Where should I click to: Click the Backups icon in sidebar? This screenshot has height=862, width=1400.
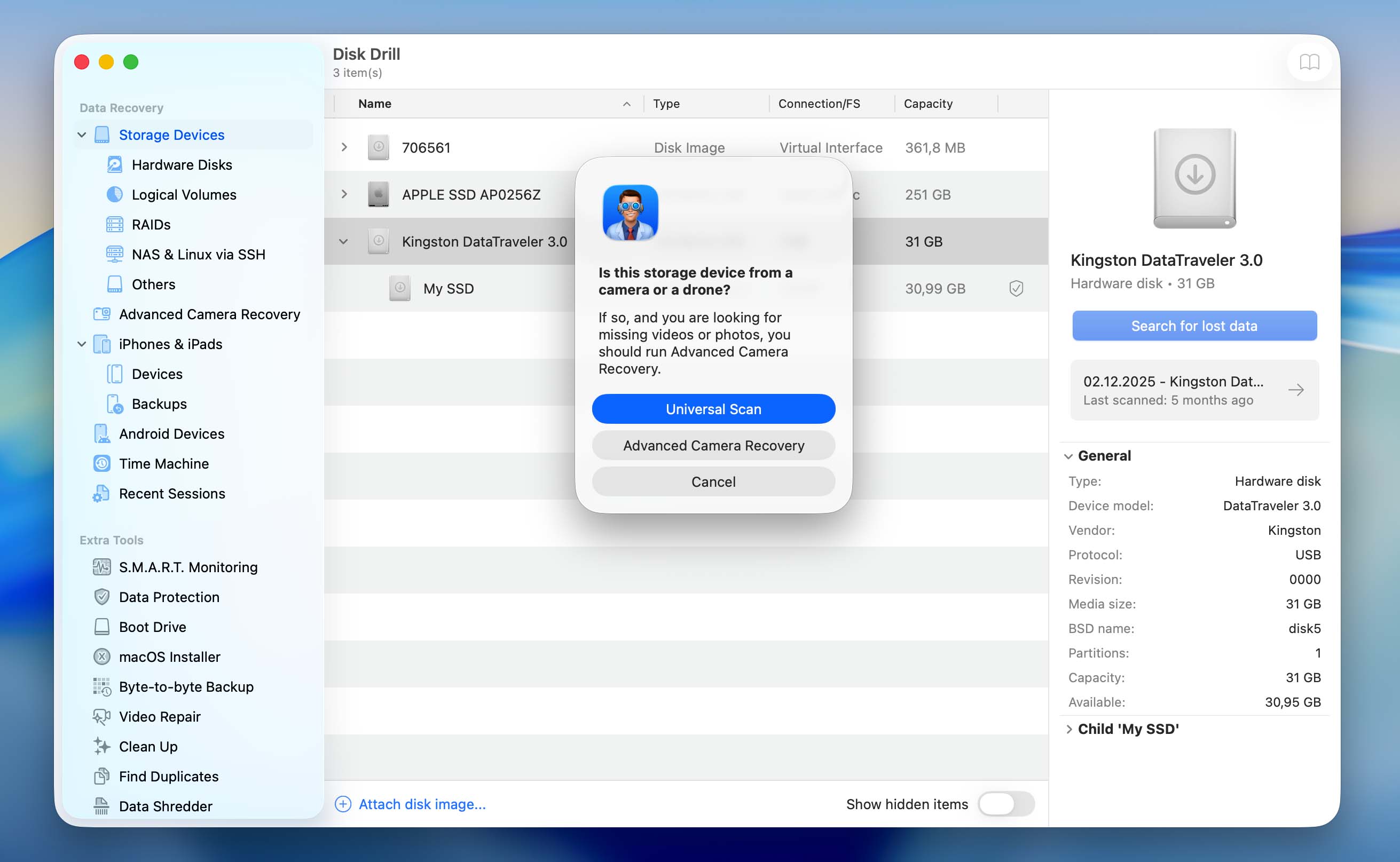tap(115, 404)
